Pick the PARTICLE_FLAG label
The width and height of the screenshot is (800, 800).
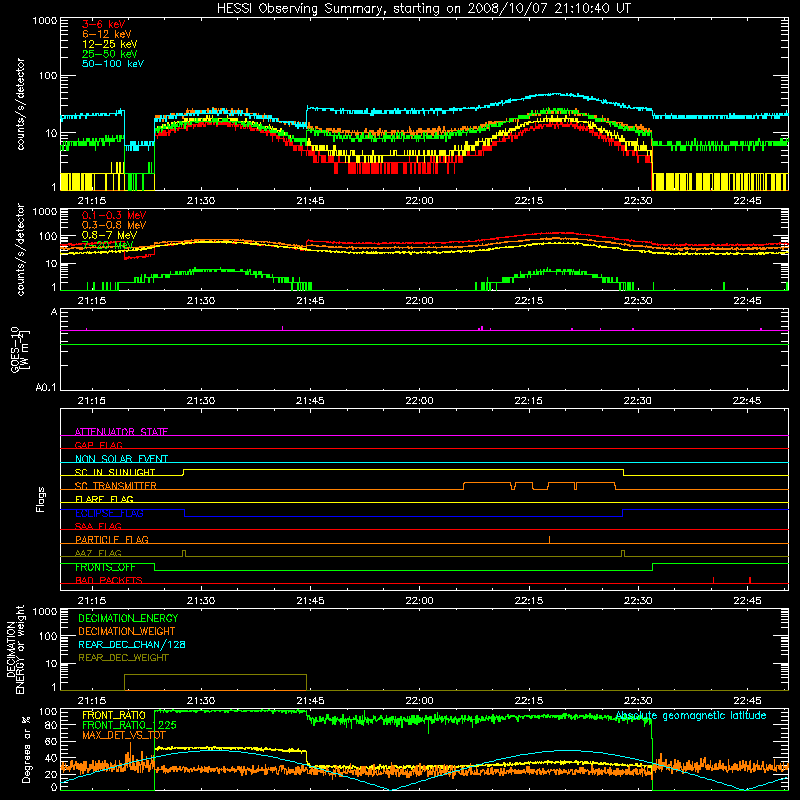(x=112, y=539)
